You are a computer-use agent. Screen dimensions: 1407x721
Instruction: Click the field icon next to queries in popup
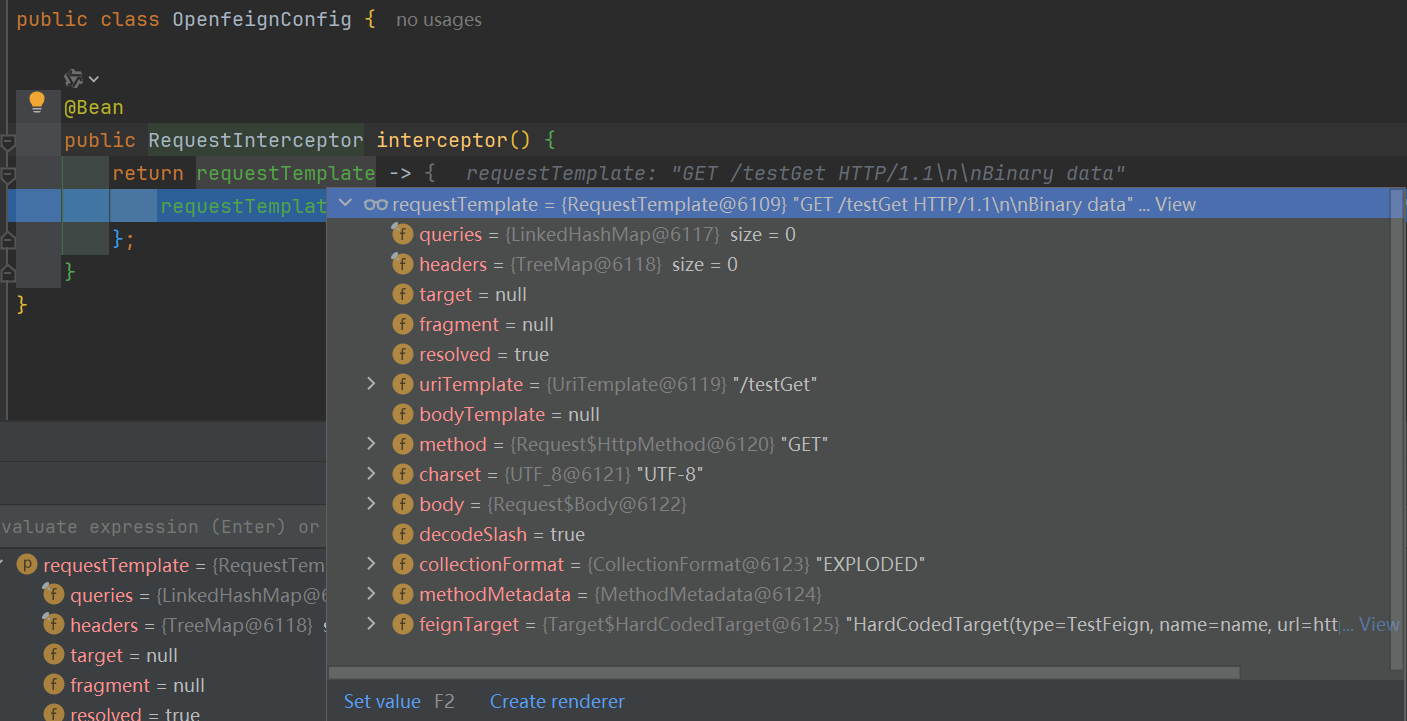point(402,234)
